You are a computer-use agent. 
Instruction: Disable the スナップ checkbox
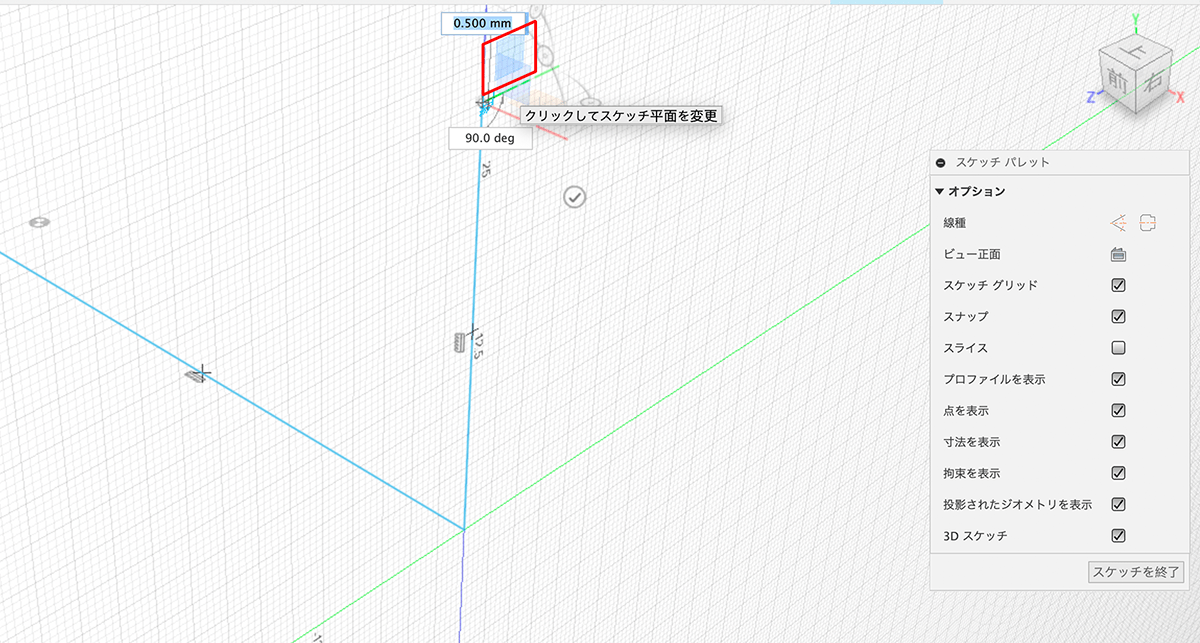click(x=1119, y=317)
